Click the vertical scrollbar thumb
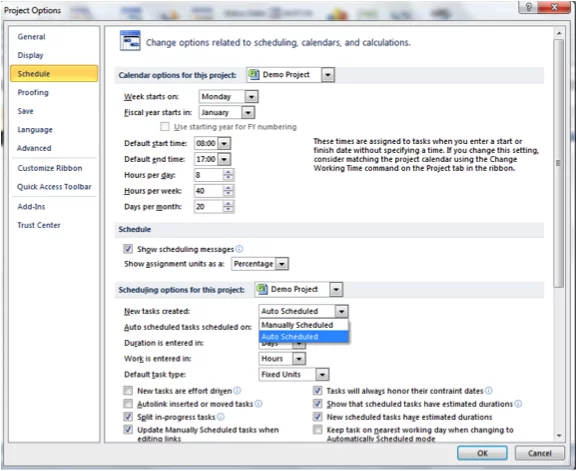The image size is (577, 471). 559,163
